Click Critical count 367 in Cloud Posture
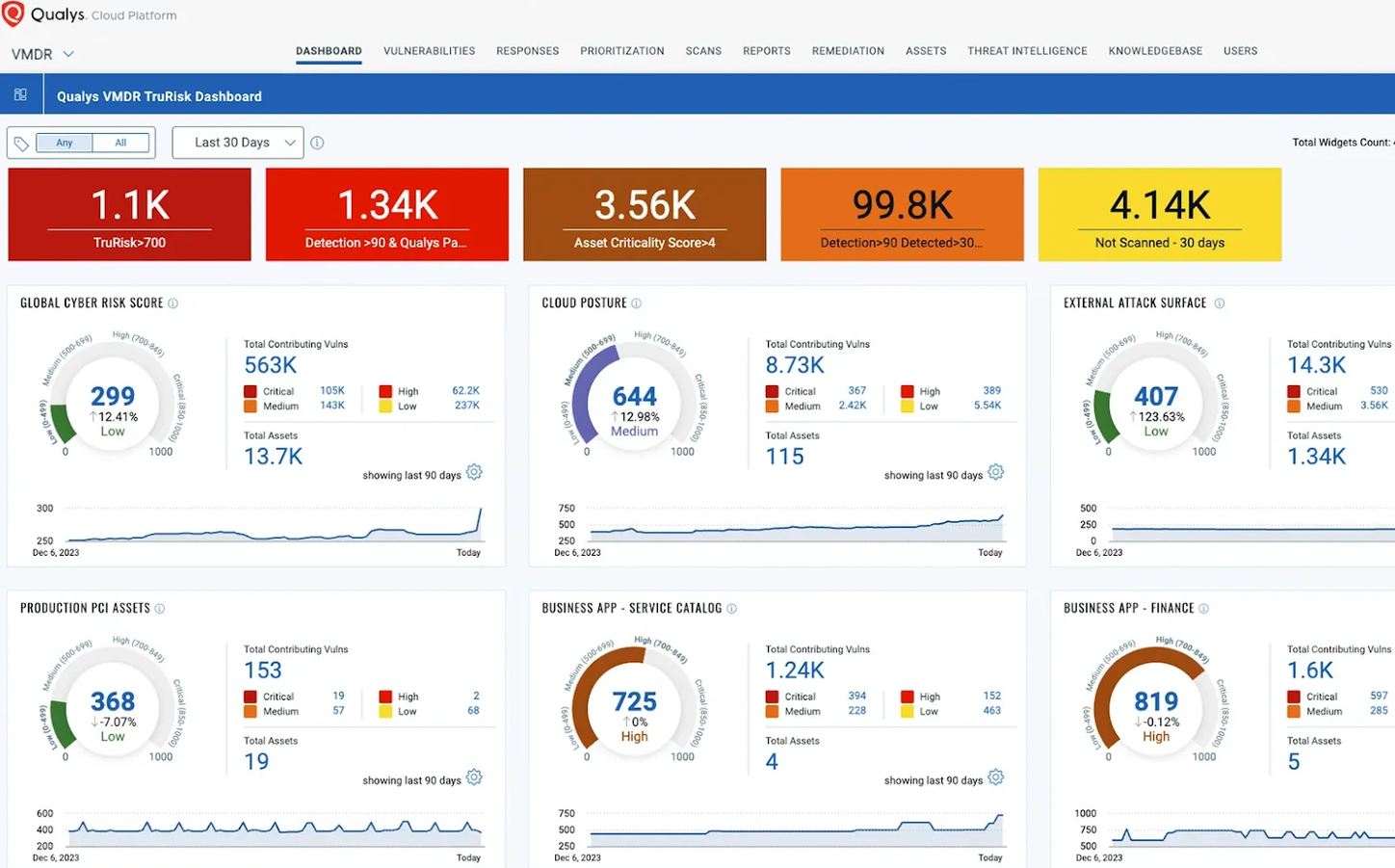Viewport: 1395px width, 868px height. pyautogui.click(x=857, y=391)
